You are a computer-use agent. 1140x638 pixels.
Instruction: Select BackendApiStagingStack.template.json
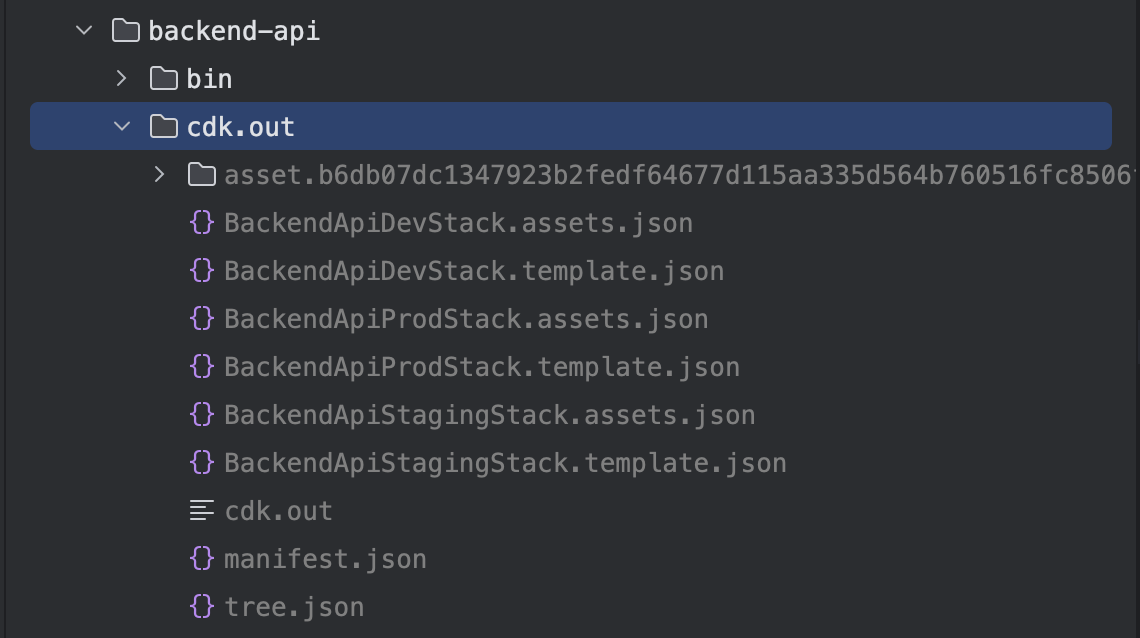click(505, 463)
